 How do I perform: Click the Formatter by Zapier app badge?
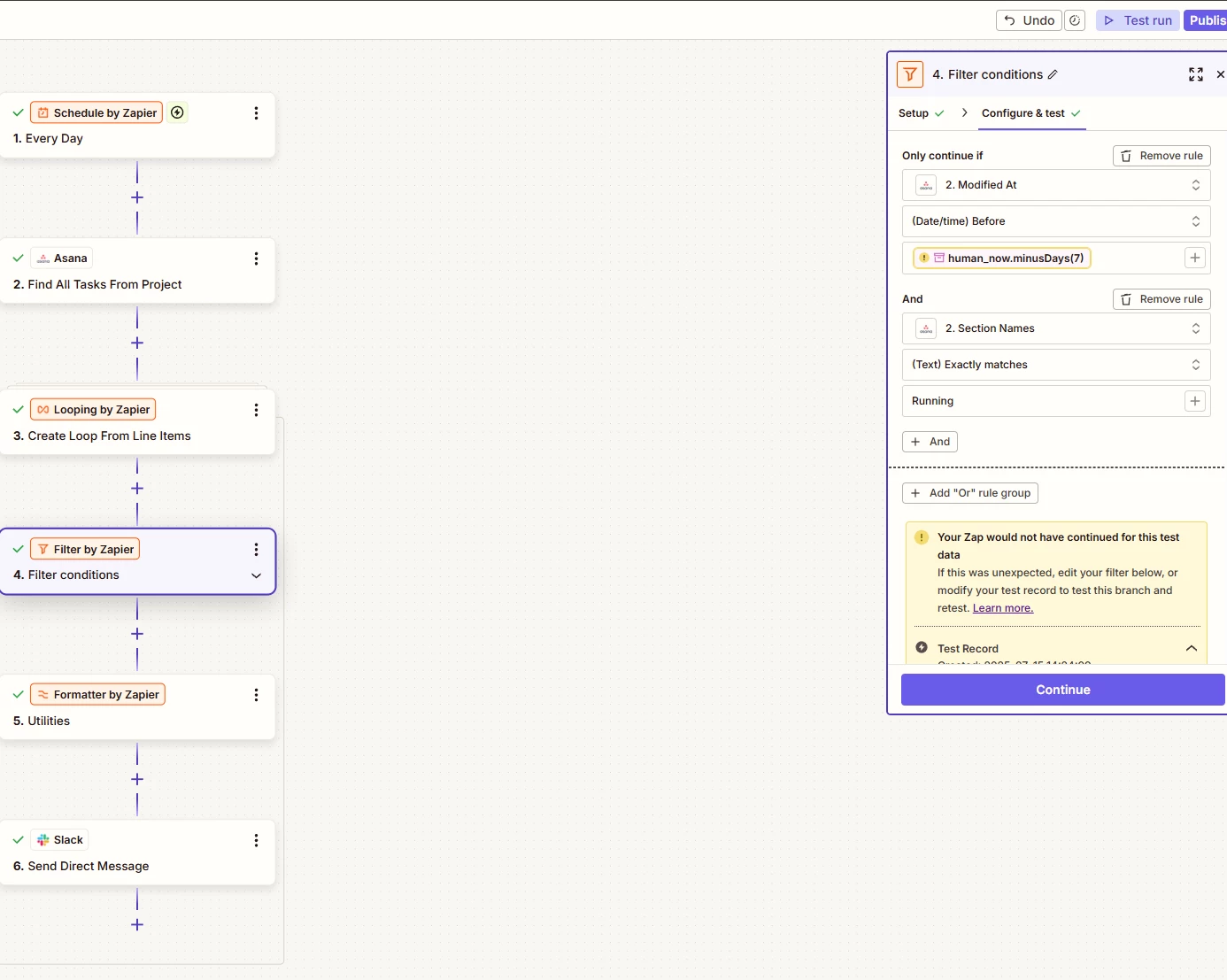(x=97, y=695)
